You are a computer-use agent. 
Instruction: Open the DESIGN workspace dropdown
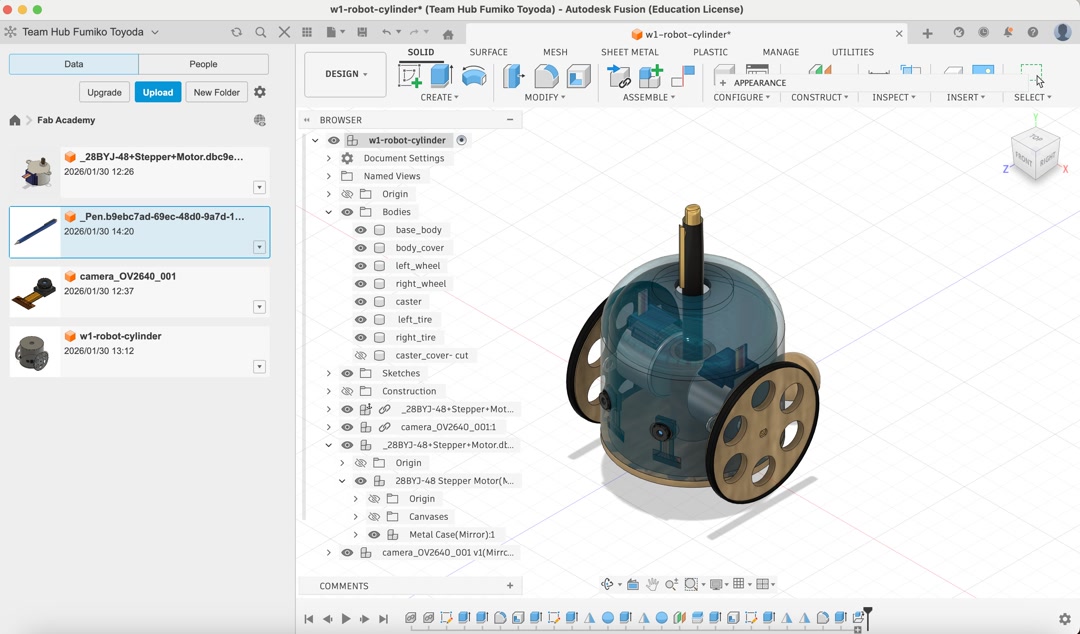click(x=345, y=74)
